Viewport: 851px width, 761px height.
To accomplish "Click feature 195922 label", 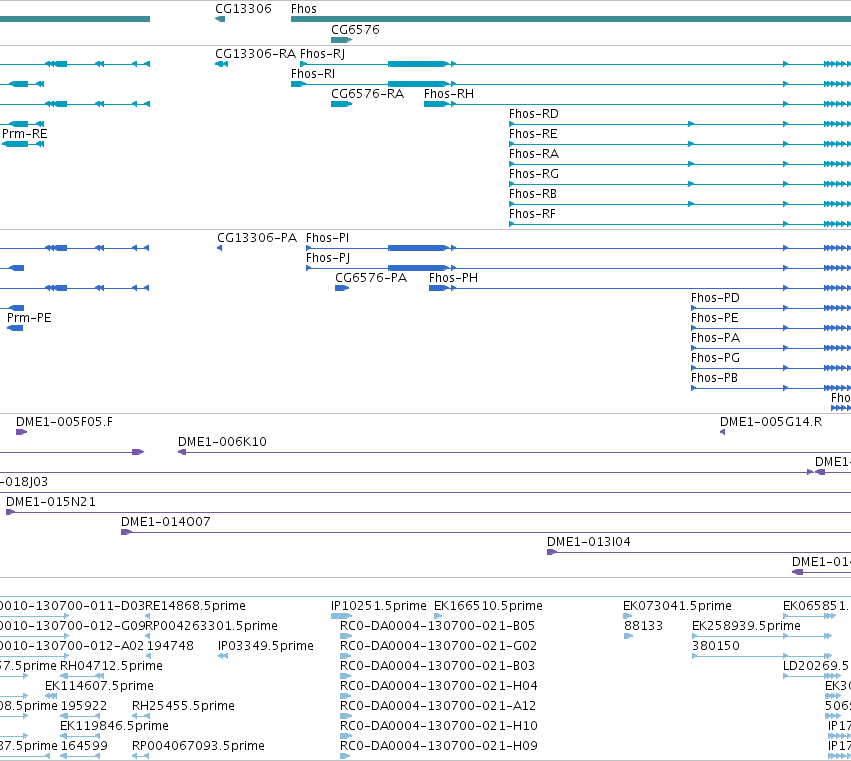I will click(84, 706).
